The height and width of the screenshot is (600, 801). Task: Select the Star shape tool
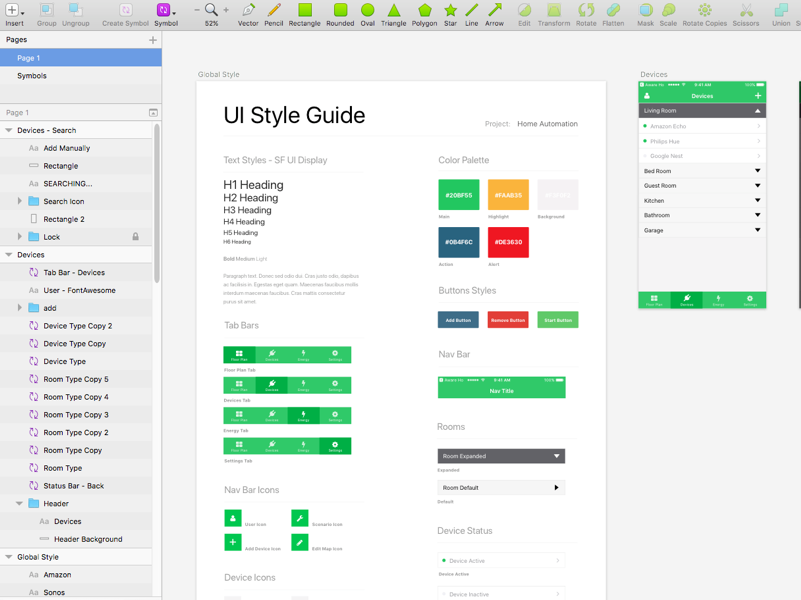coord(450,10)
